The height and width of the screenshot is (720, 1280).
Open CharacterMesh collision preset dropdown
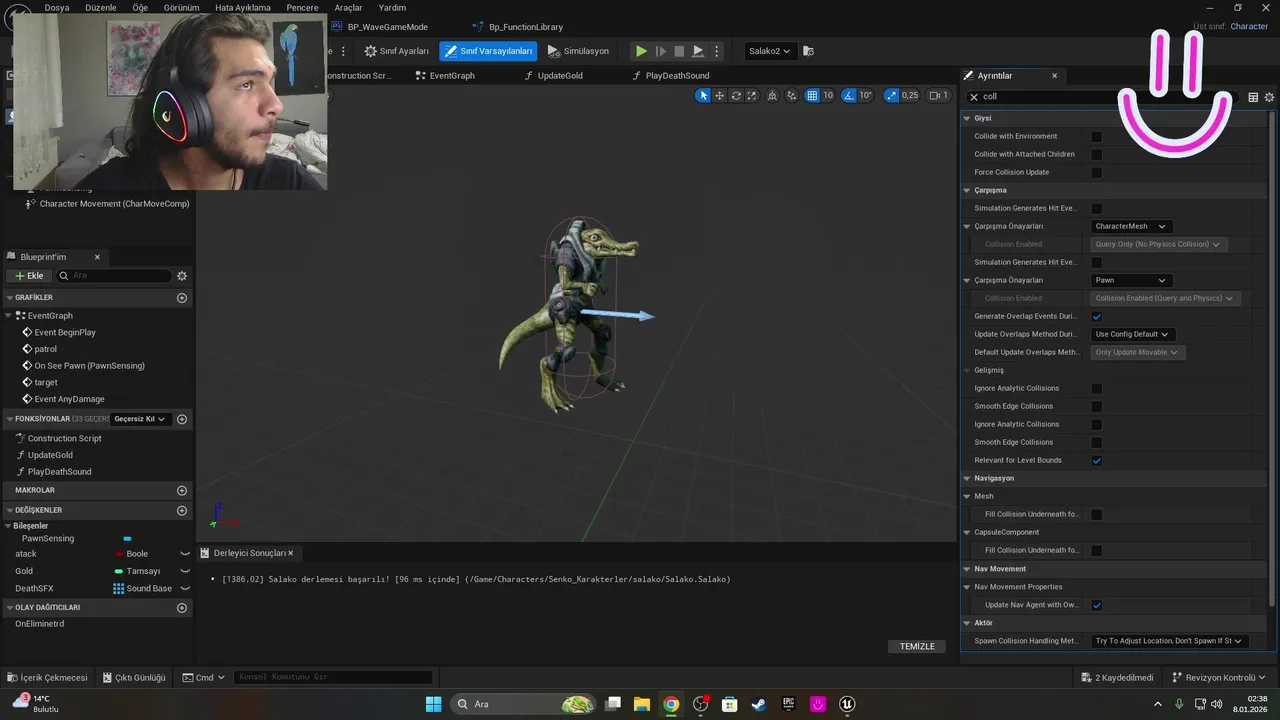(1130, 226)
